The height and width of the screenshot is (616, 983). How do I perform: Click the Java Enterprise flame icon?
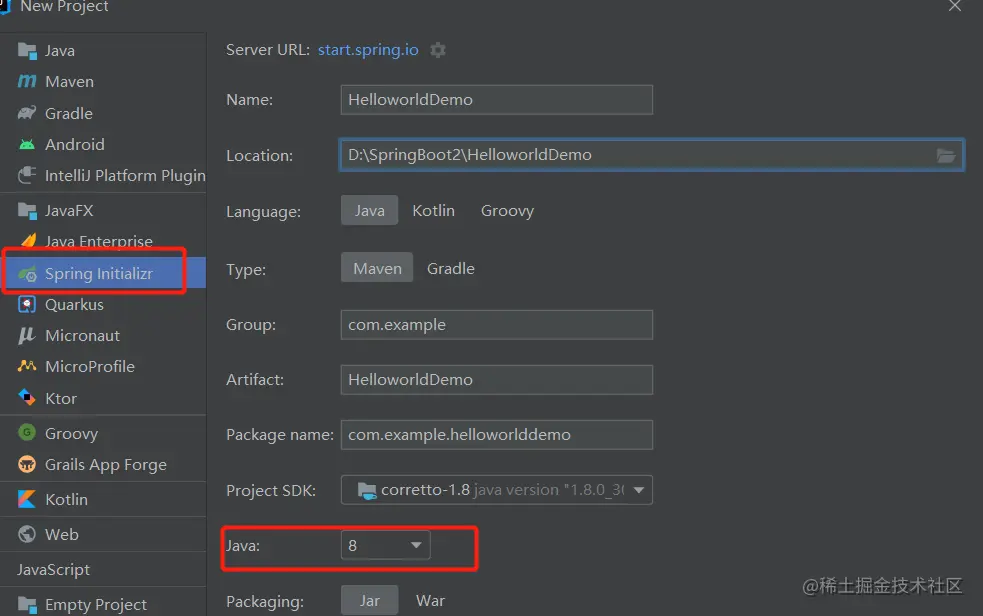(x=28, y=241)
